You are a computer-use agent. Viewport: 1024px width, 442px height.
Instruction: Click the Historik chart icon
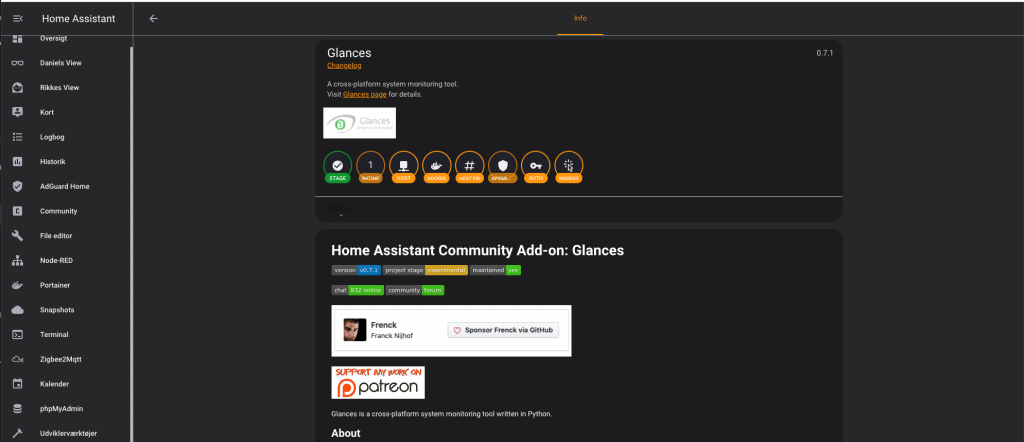18,161
